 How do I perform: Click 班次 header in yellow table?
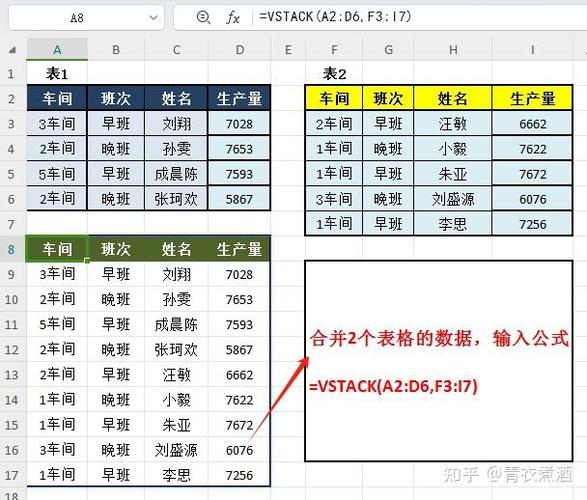[388, 98]
